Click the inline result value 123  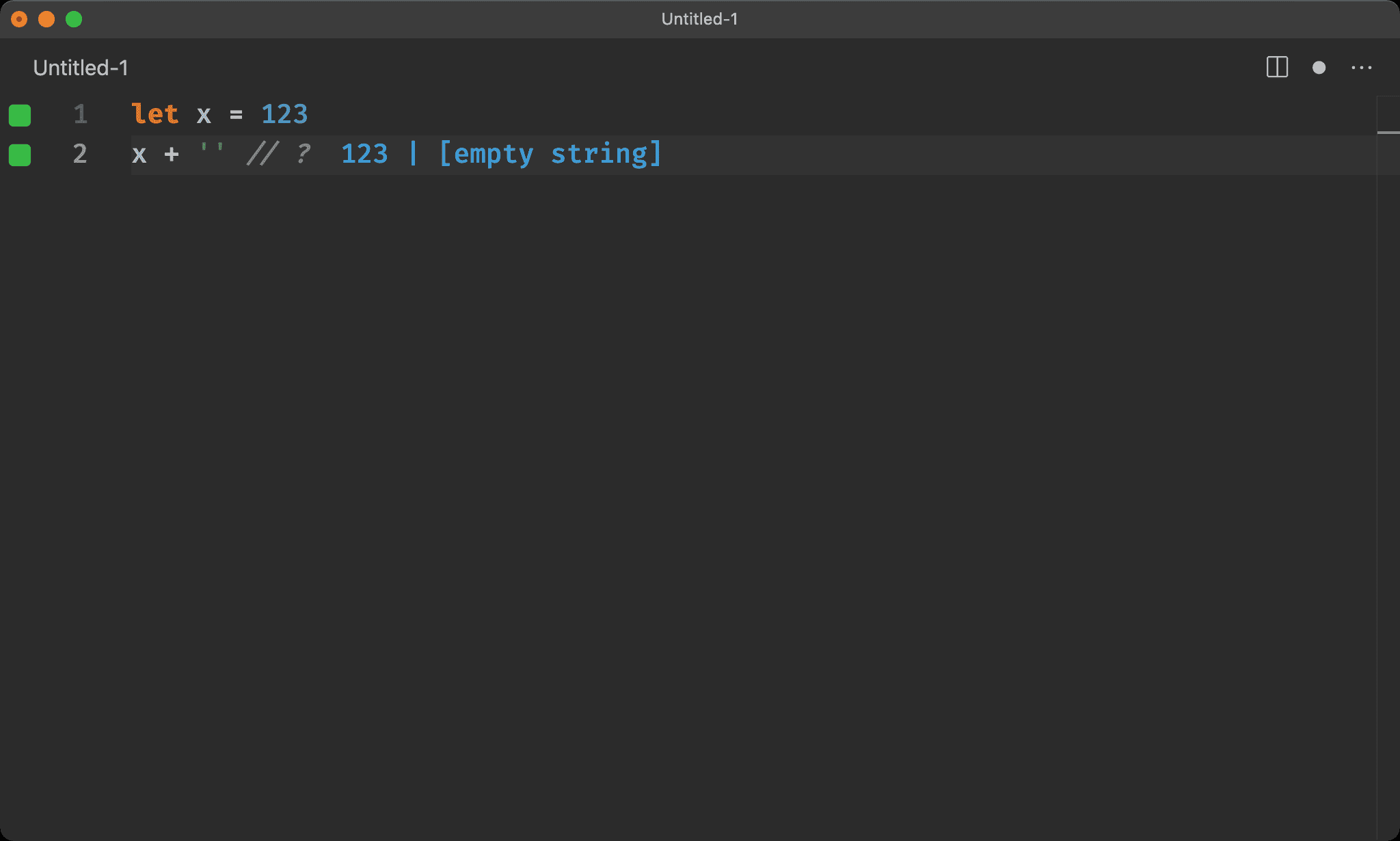[x=364, y=154]
